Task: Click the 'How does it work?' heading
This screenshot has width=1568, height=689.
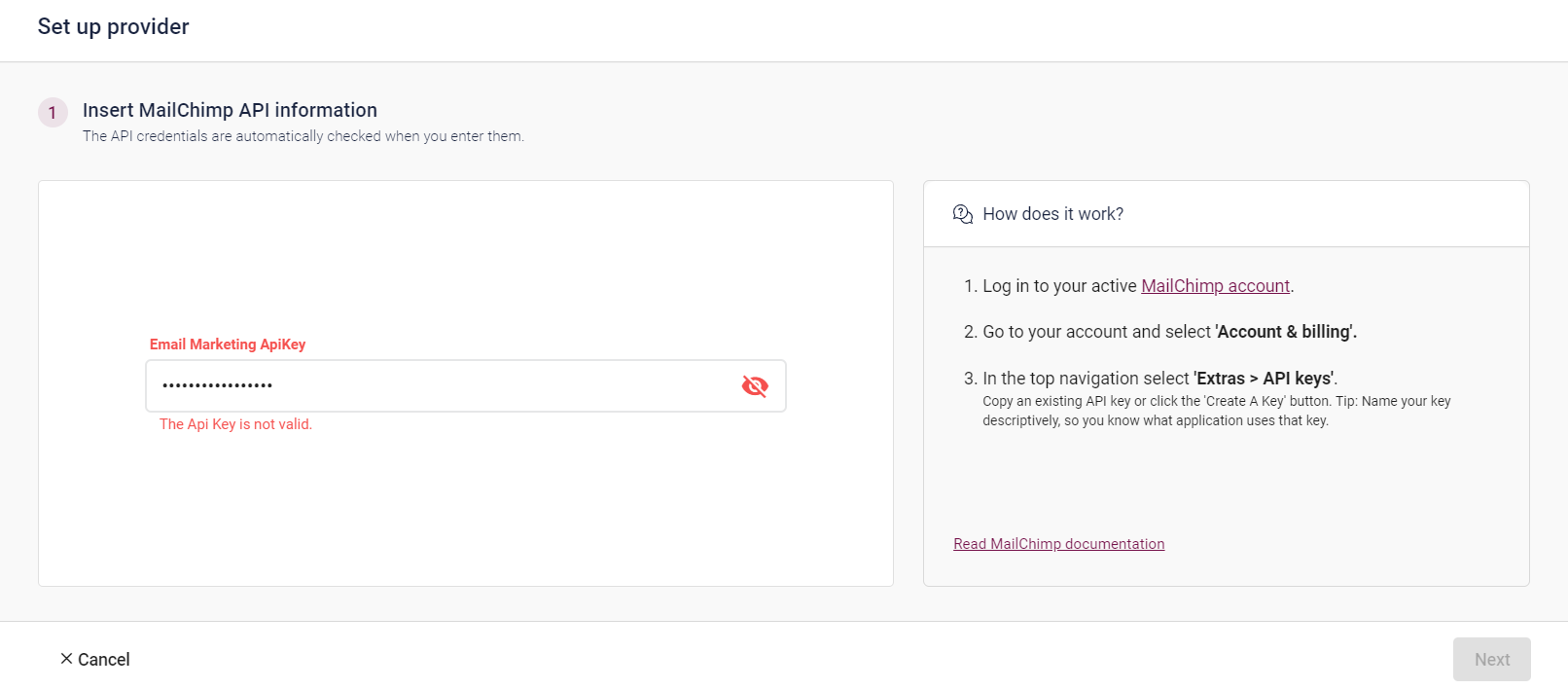Action: 1052,214
